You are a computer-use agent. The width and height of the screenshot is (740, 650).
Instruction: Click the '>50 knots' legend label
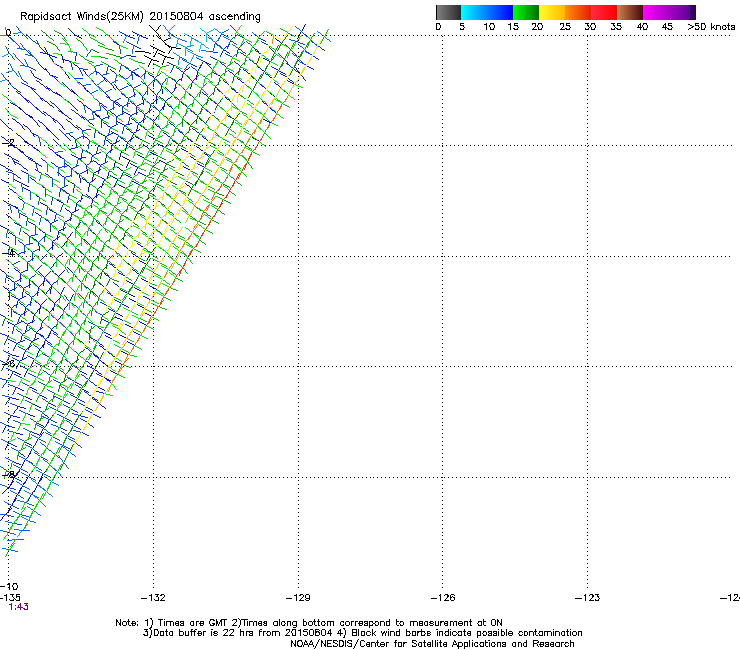point(711,27)
